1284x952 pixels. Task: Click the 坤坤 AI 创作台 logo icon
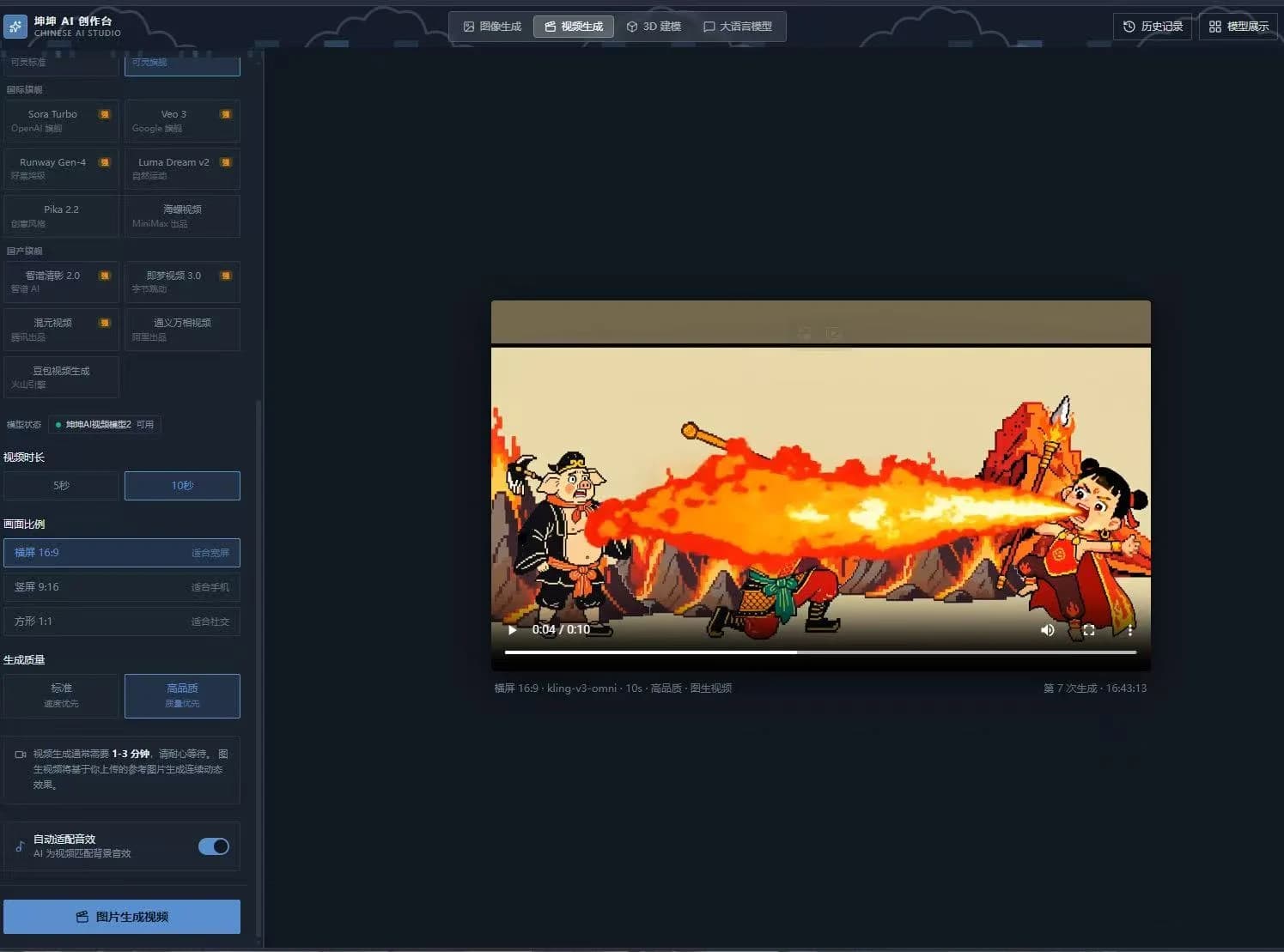15,27
